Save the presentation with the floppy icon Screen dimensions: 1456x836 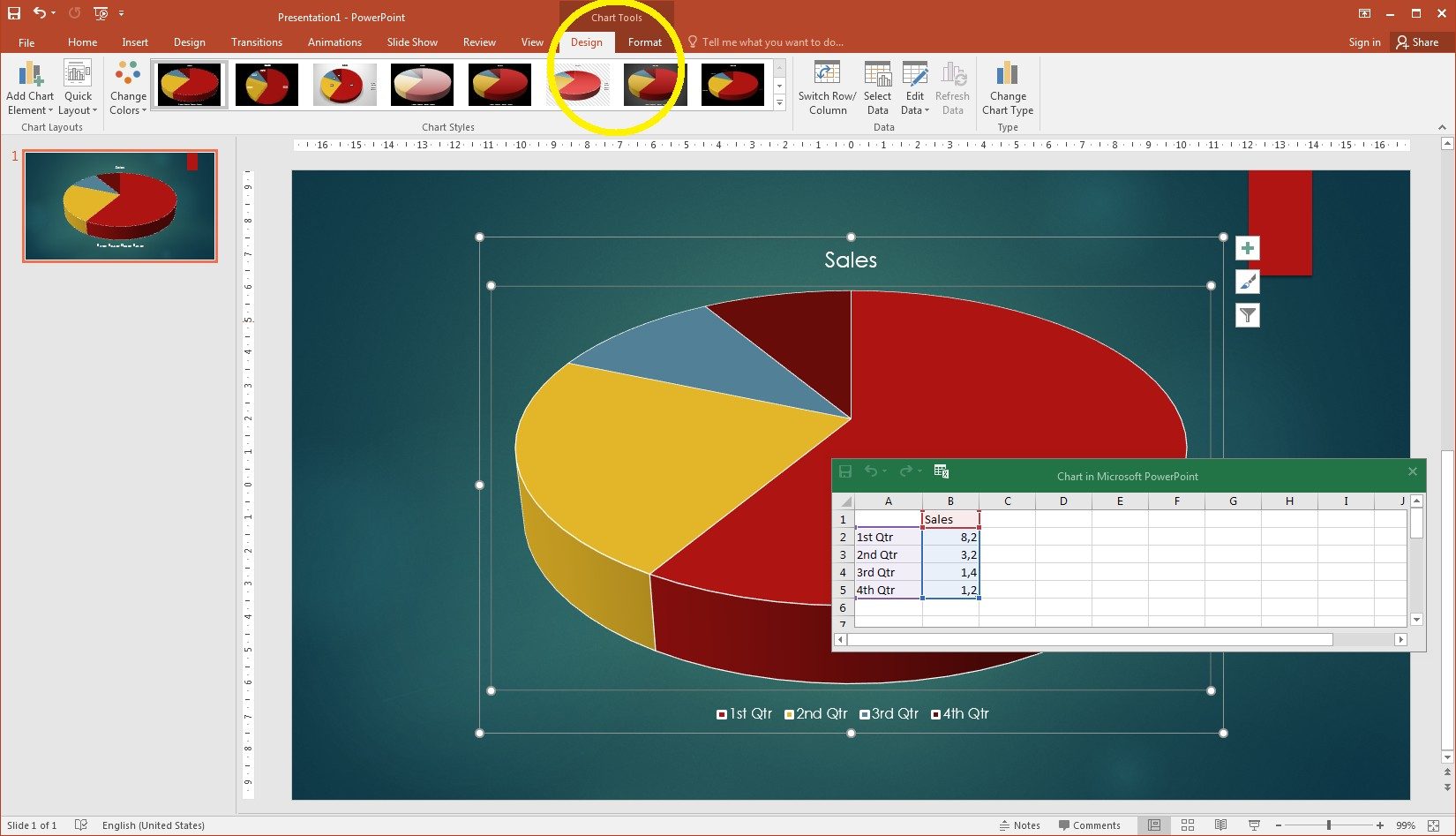point(14,13)
